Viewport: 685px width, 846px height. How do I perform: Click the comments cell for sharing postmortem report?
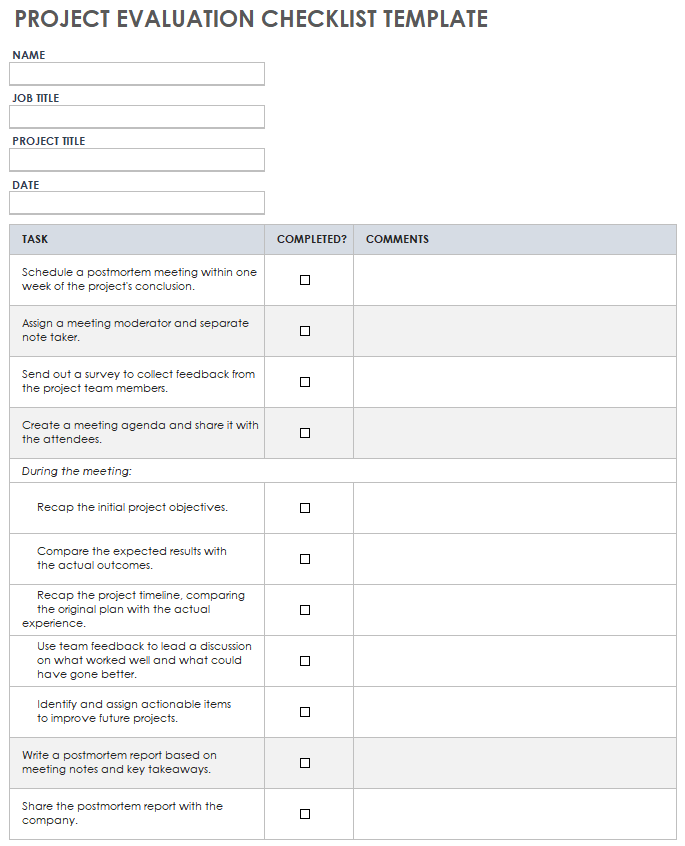click(x=514, y=814)
